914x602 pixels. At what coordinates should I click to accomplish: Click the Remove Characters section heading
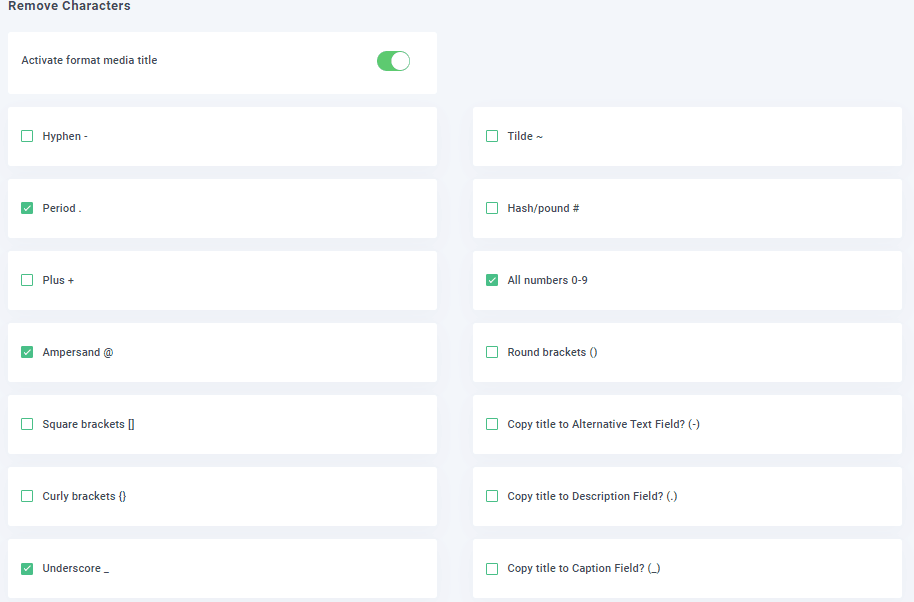[x=69, y=7]
